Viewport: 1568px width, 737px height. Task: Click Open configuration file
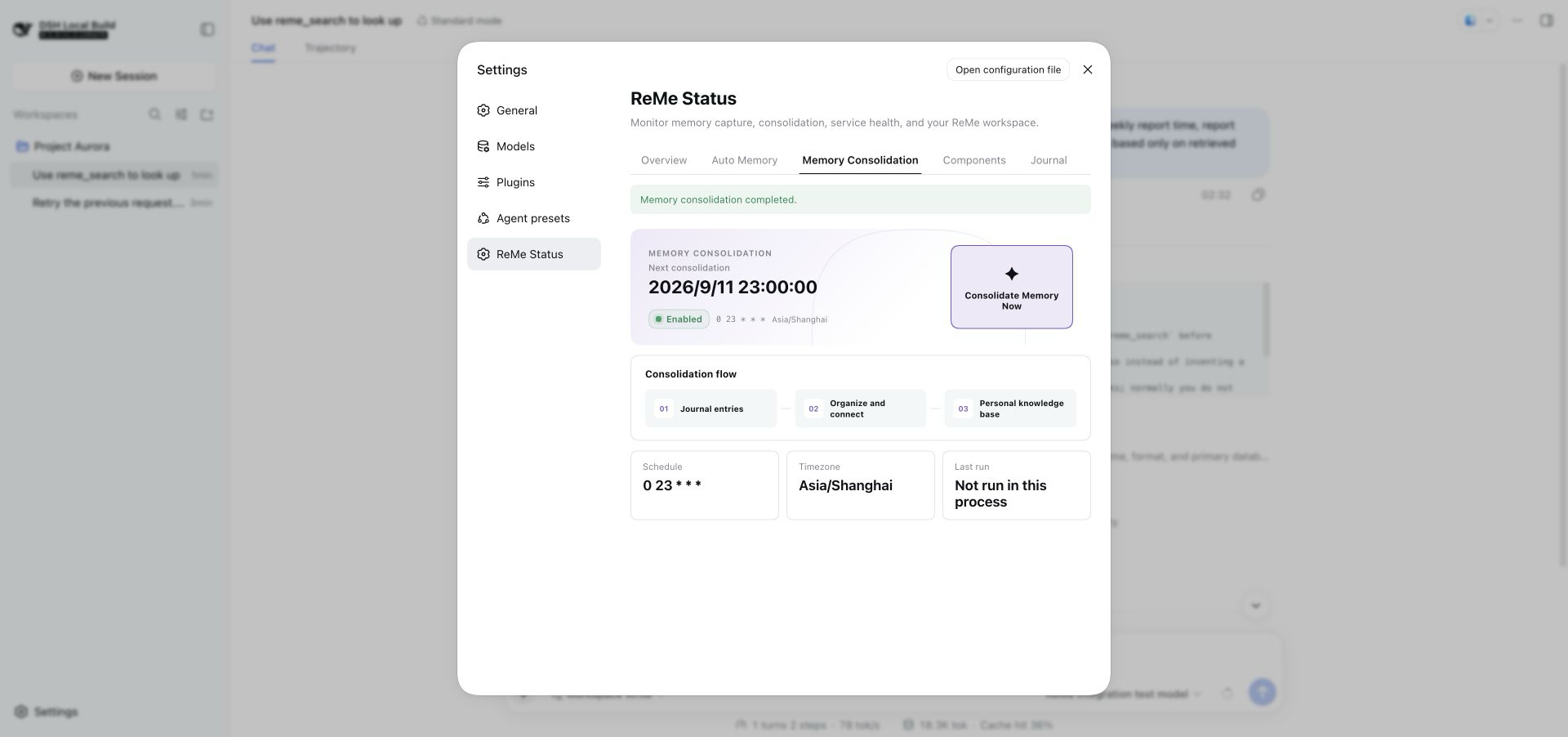tap(1008, 69)
